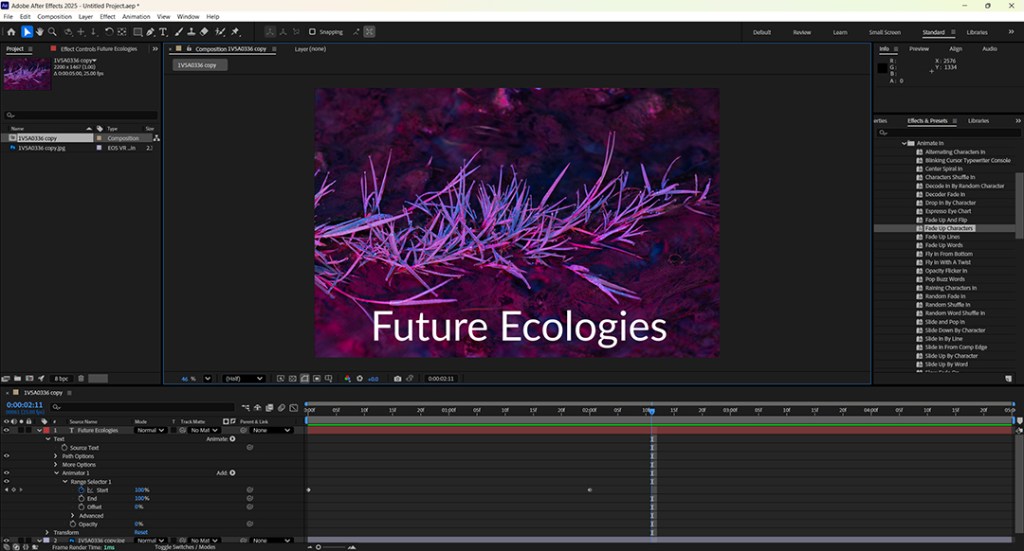Switch to the Libraries panel tab
This screenshot has height=551, width=1024.
click(978, 121)
